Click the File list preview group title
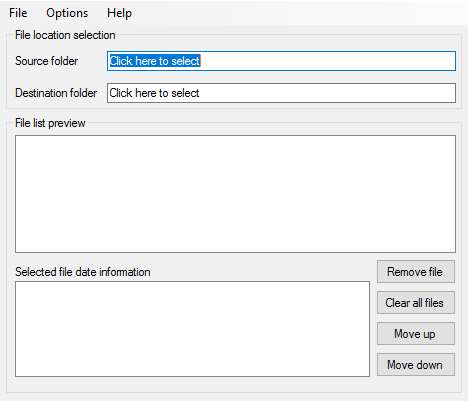This screenshot has width=468, height=401. click(x=50, y=123)
